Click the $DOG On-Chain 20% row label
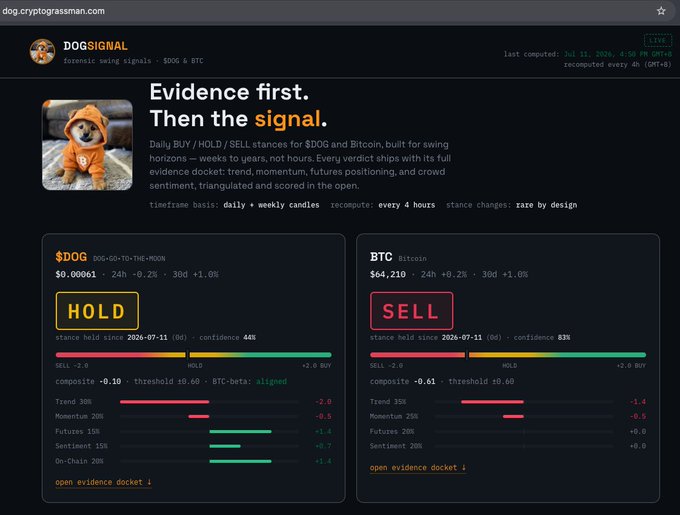This screenshot has height=515, width=680. (x=79, y=461)
